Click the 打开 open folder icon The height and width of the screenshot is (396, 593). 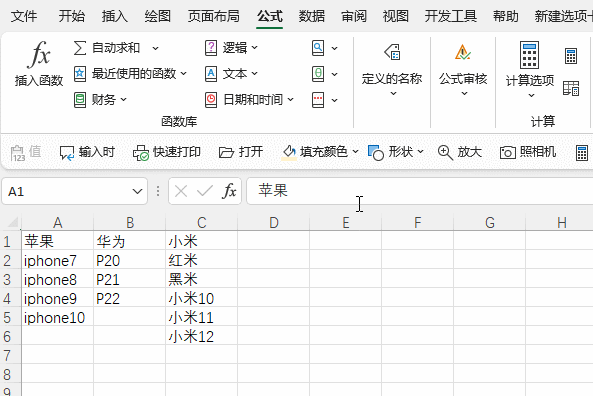227,153
